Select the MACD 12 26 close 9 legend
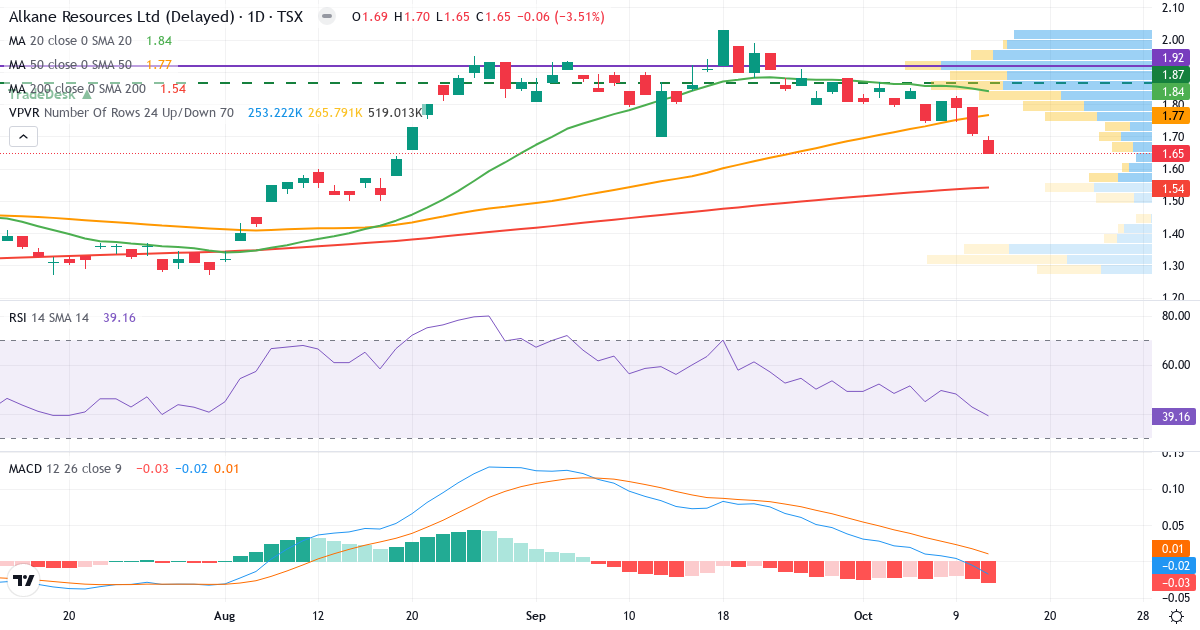 (x=65, y=468)
